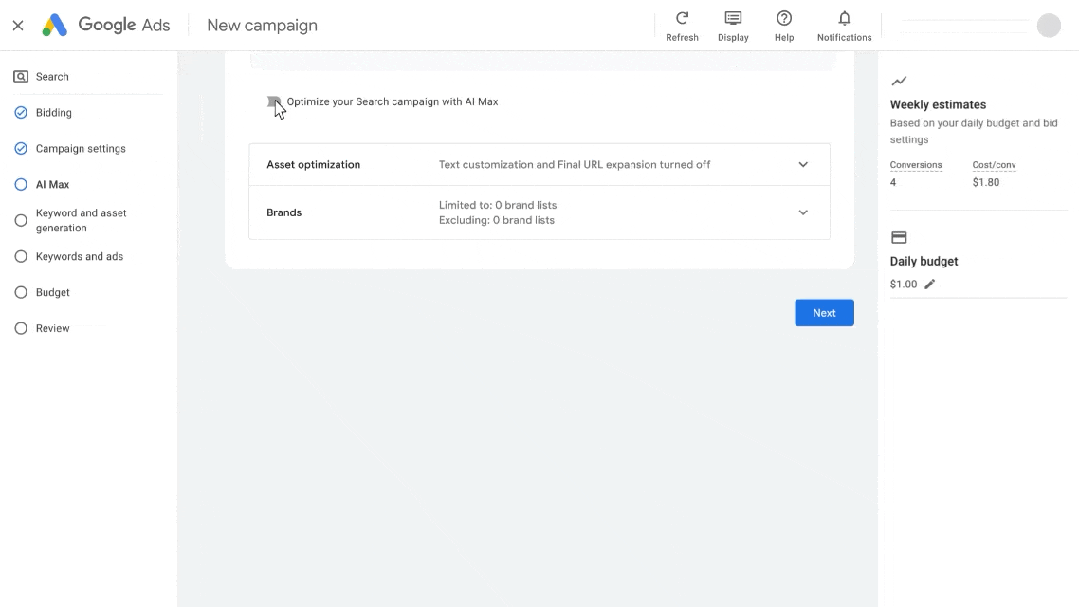Expand the Asset optimization row label
This screenshot has height=607, width=1079.
click(x=313, y=165)
